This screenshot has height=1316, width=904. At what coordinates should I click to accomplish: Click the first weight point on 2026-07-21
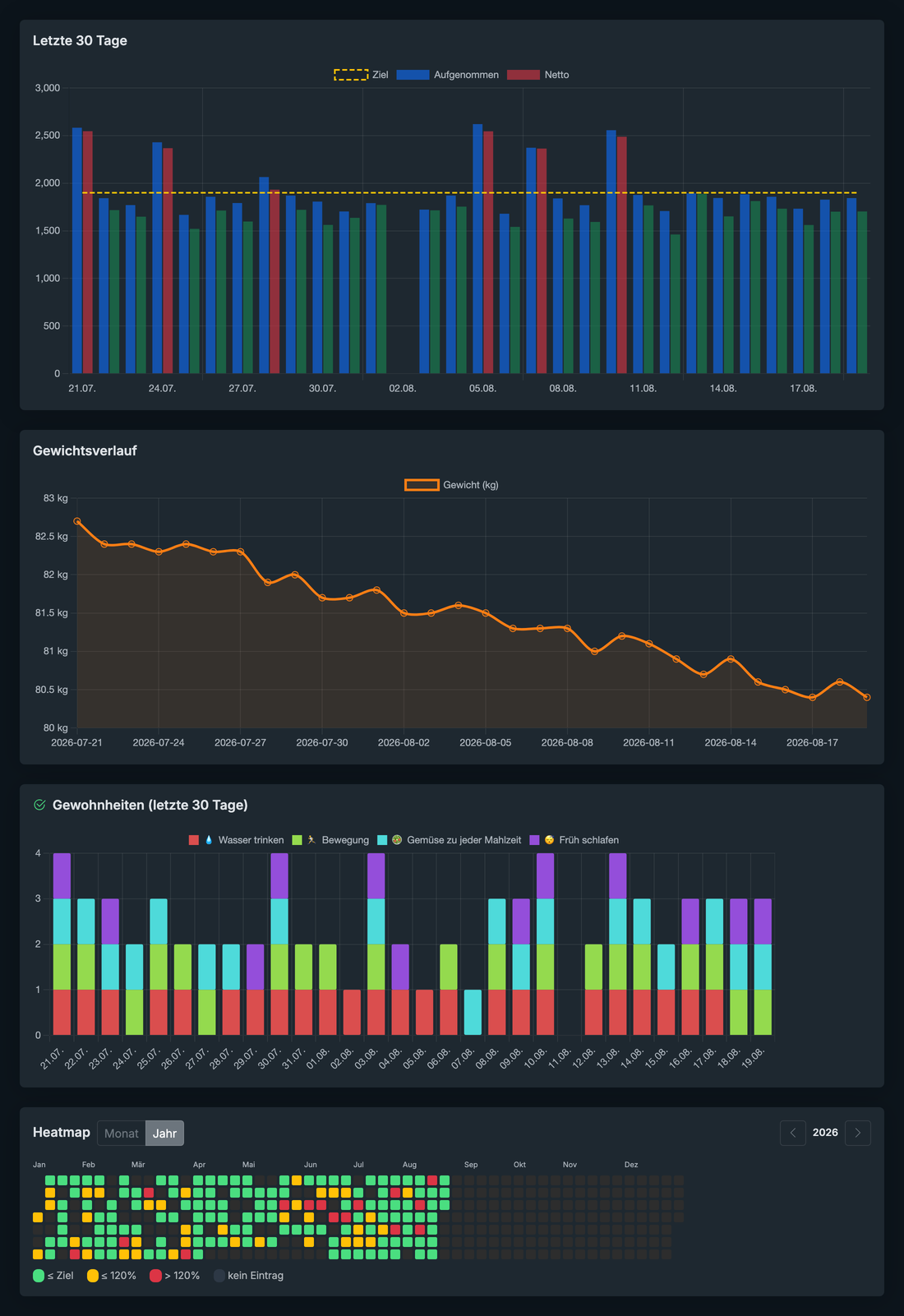77,521
